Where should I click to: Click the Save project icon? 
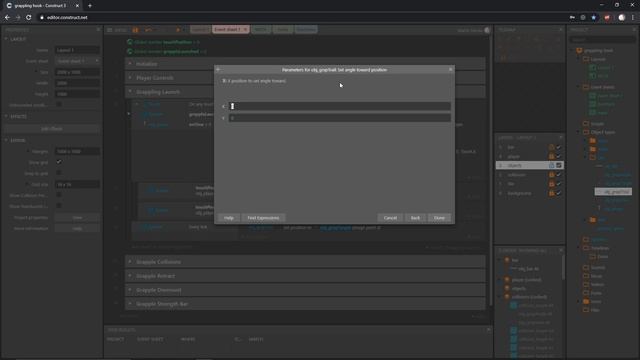click(x=136, y=30)
